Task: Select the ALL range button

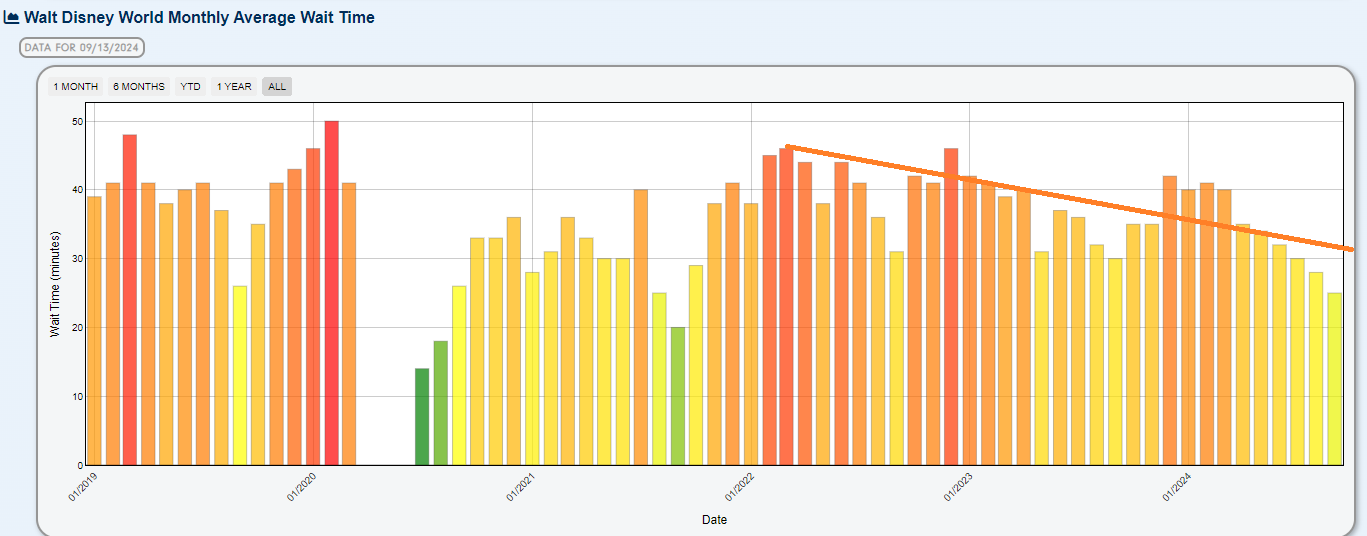Action: (x=277, y=87)
